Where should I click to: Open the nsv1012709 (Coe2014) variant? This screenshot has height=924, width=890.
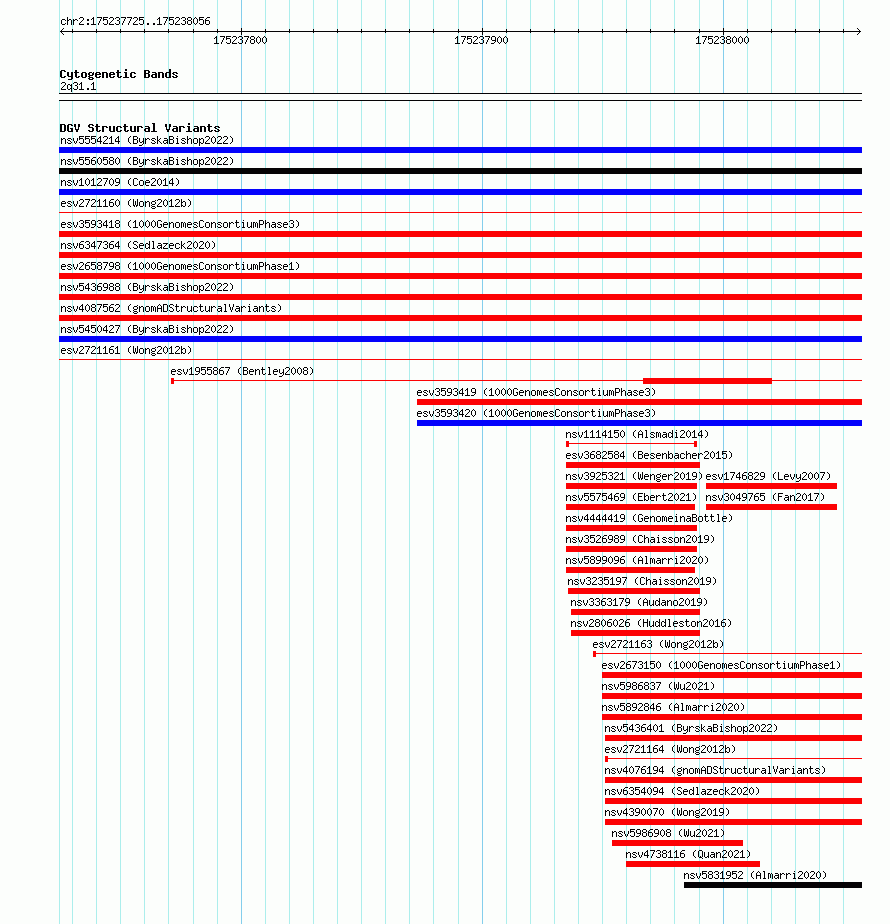coord(120,182)
